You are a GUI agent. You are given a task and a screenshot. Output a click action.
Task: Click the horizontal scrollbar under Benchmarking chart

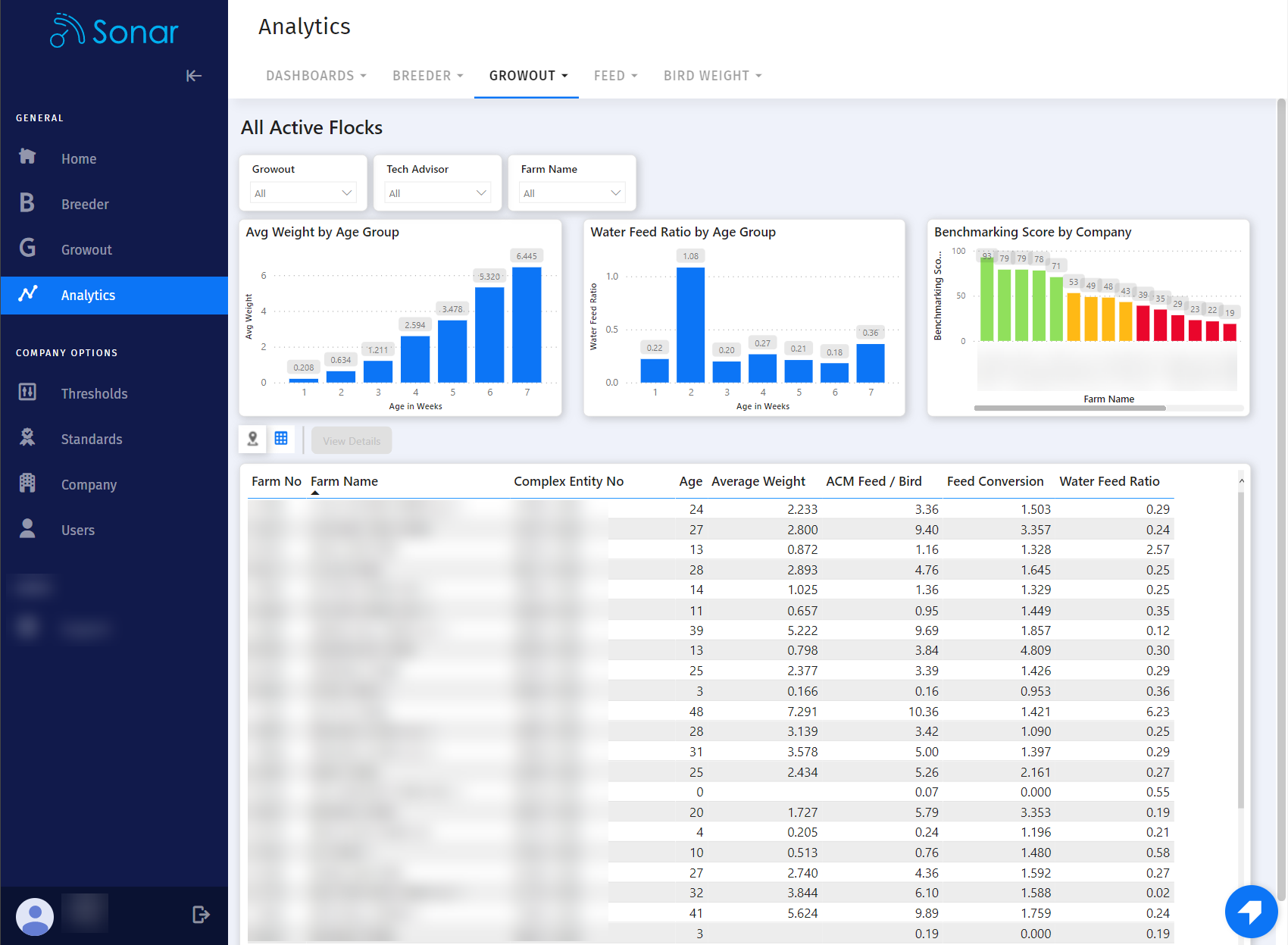click(1070, 408)
